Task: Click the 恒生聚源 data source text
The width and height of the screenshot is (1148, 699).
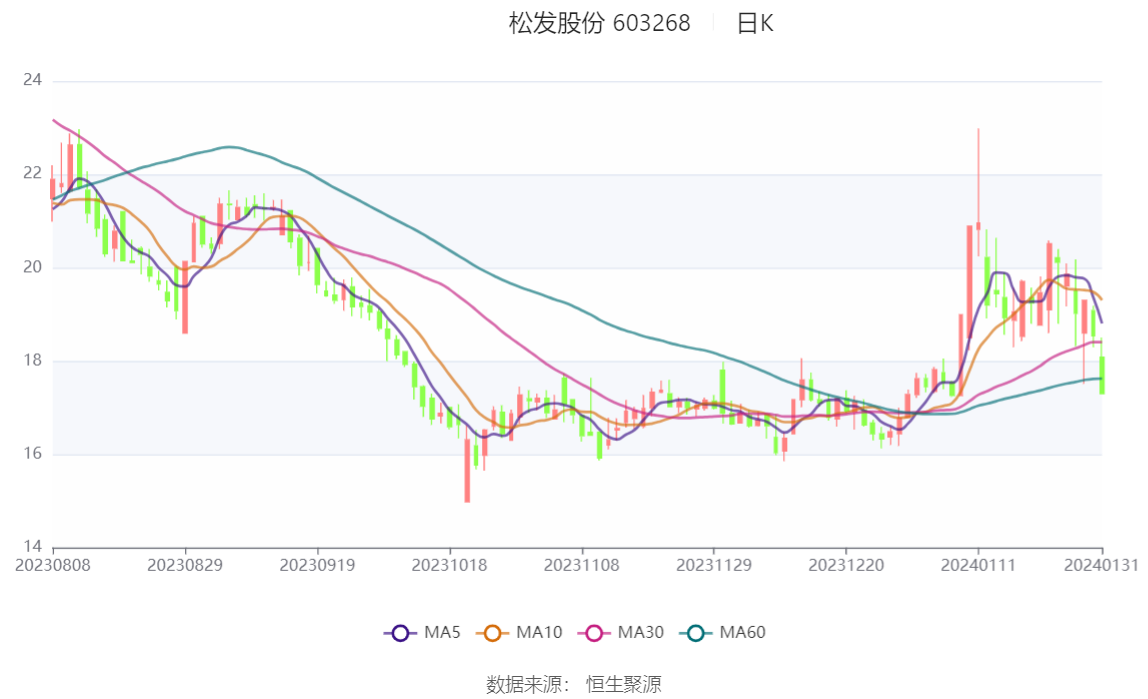Action: 624,684
